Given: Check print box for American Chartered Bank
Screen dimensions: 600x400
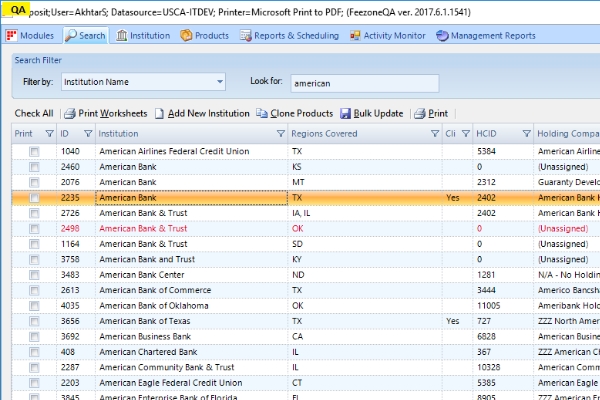Looking at the screenshot, I should [x=34, y=352].
